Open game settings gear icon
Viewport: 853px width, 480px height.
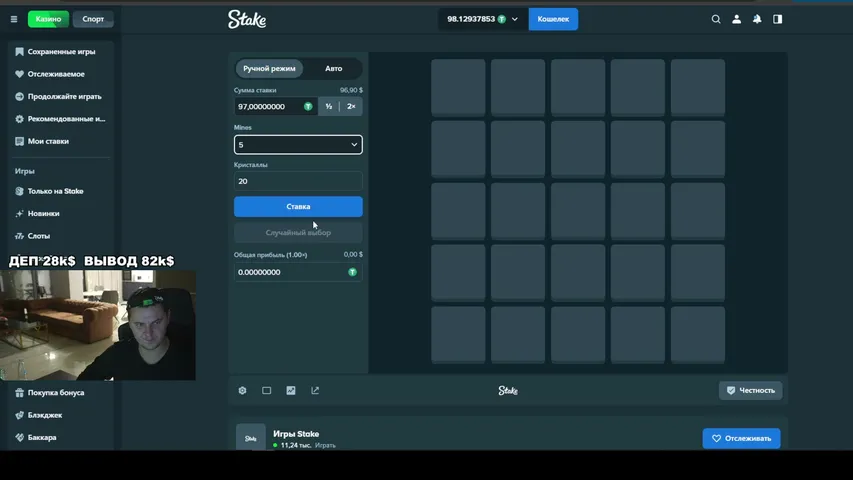[x=243, y=391]
